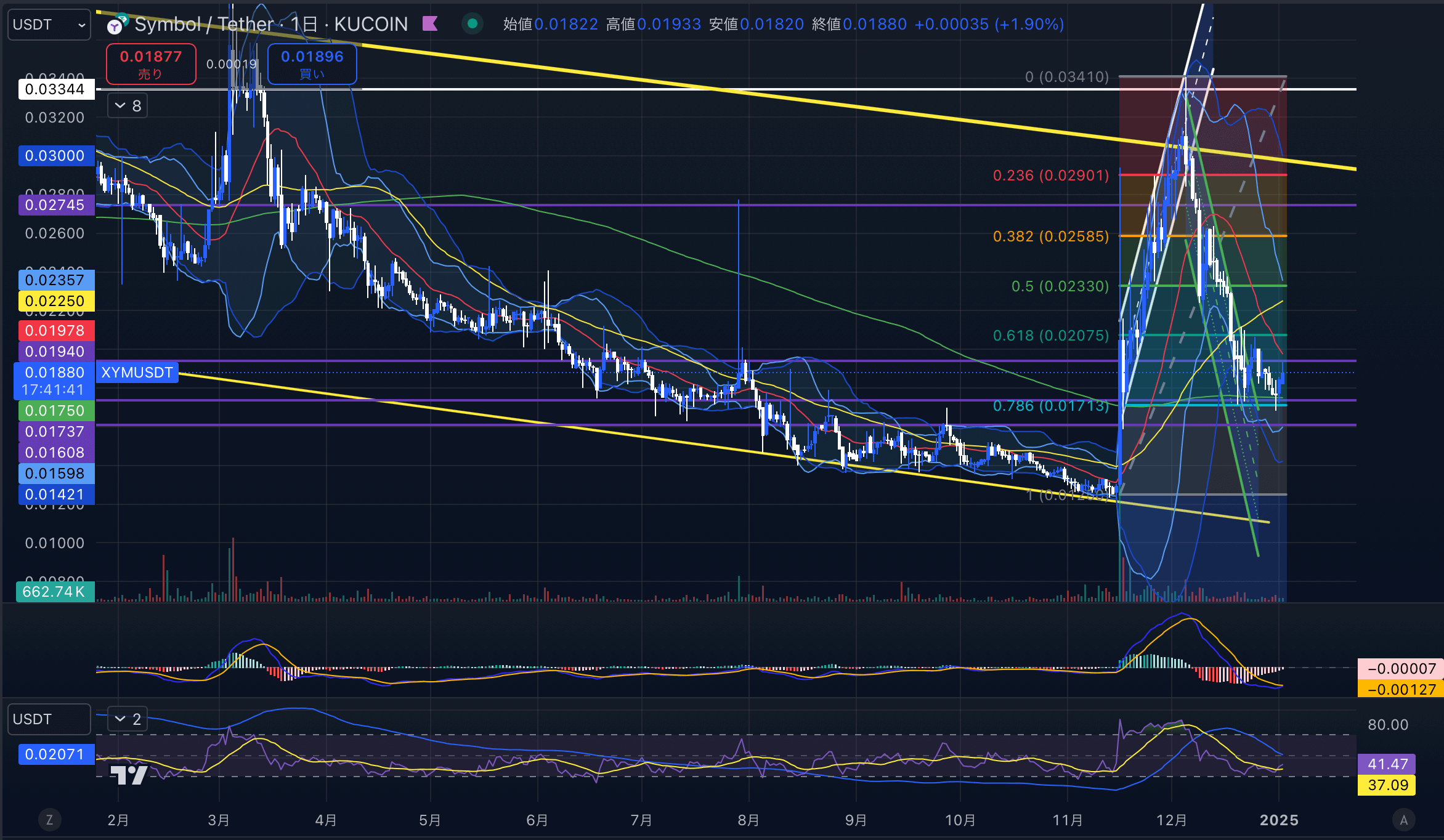Open the Symbol / Tether title
Screen dimensions: 1444x840
point(271,24)
